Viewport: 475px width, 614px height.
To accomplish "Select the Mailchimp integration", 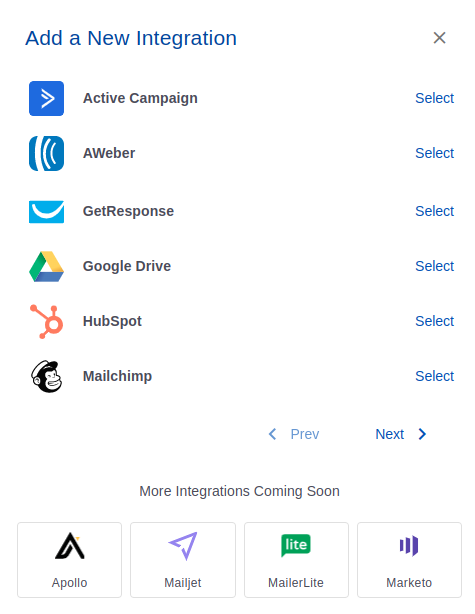I will 434,376.
